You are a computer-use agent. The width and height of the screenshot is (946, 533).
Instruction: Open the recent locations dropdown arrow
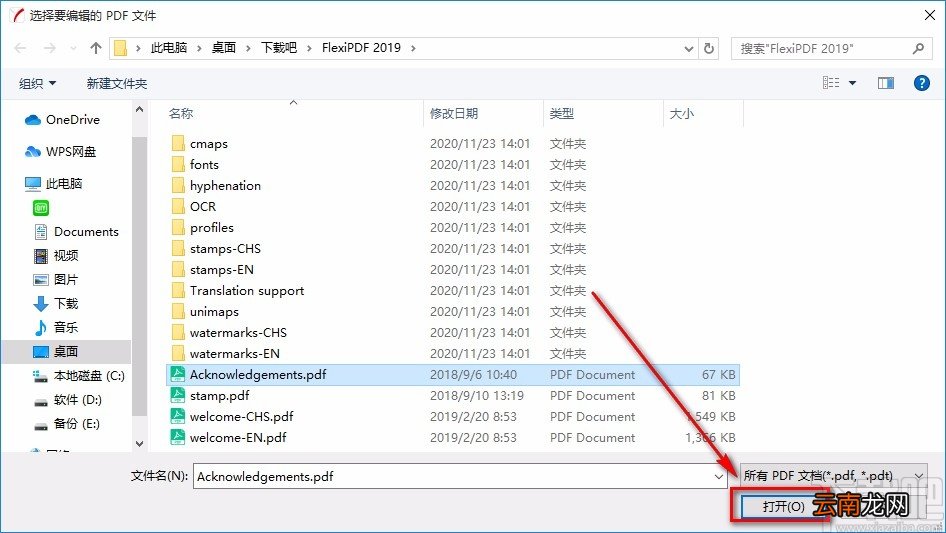[73, 48]
